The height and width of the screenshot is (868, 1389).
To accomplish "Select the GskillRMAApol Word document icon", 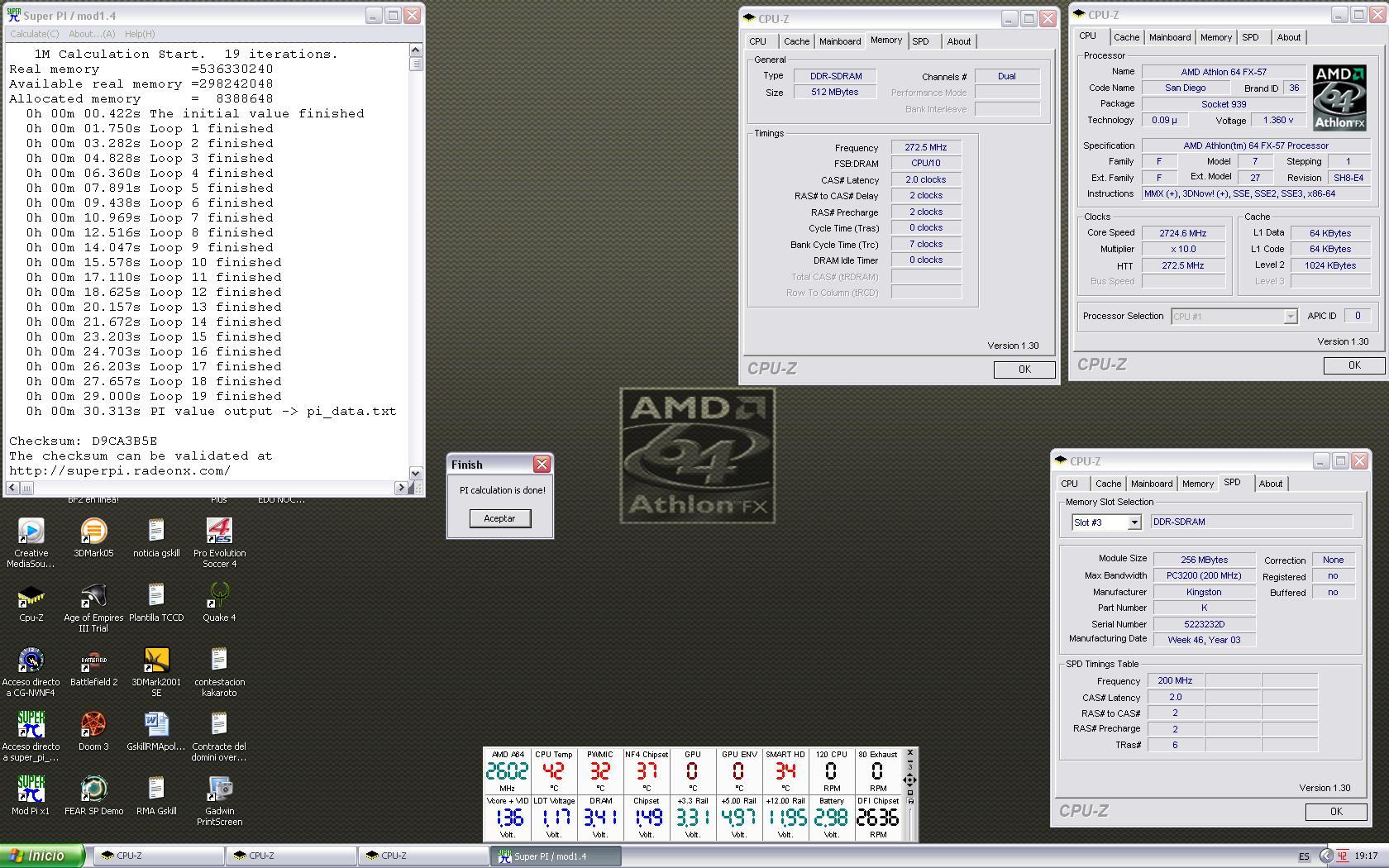I will [x=156, y=732].
